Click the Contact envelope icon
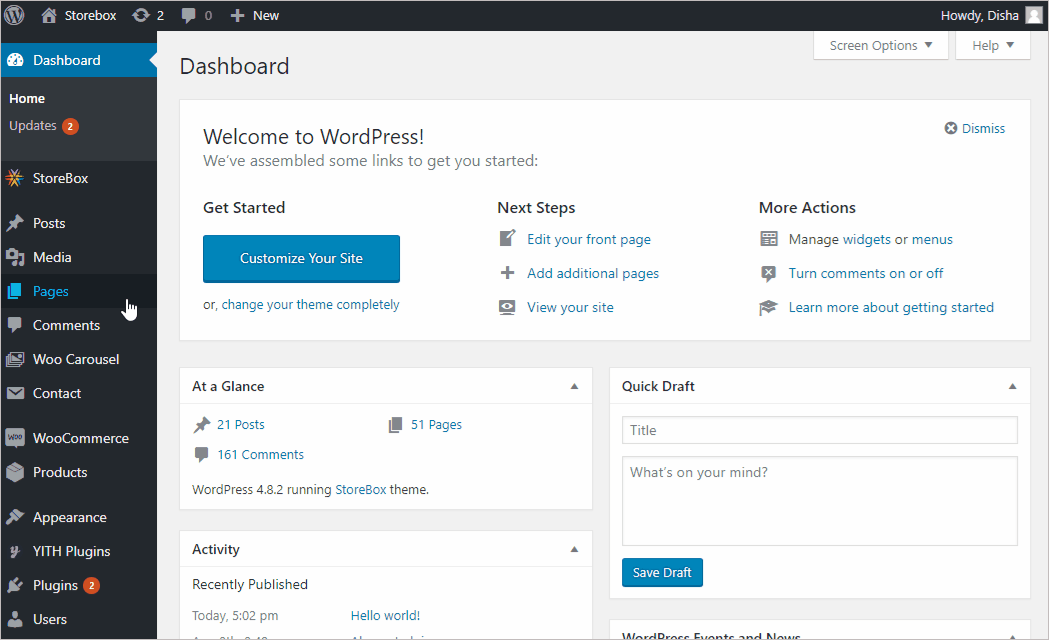This screenshot has width=1049, height=640. pos(15,393)
